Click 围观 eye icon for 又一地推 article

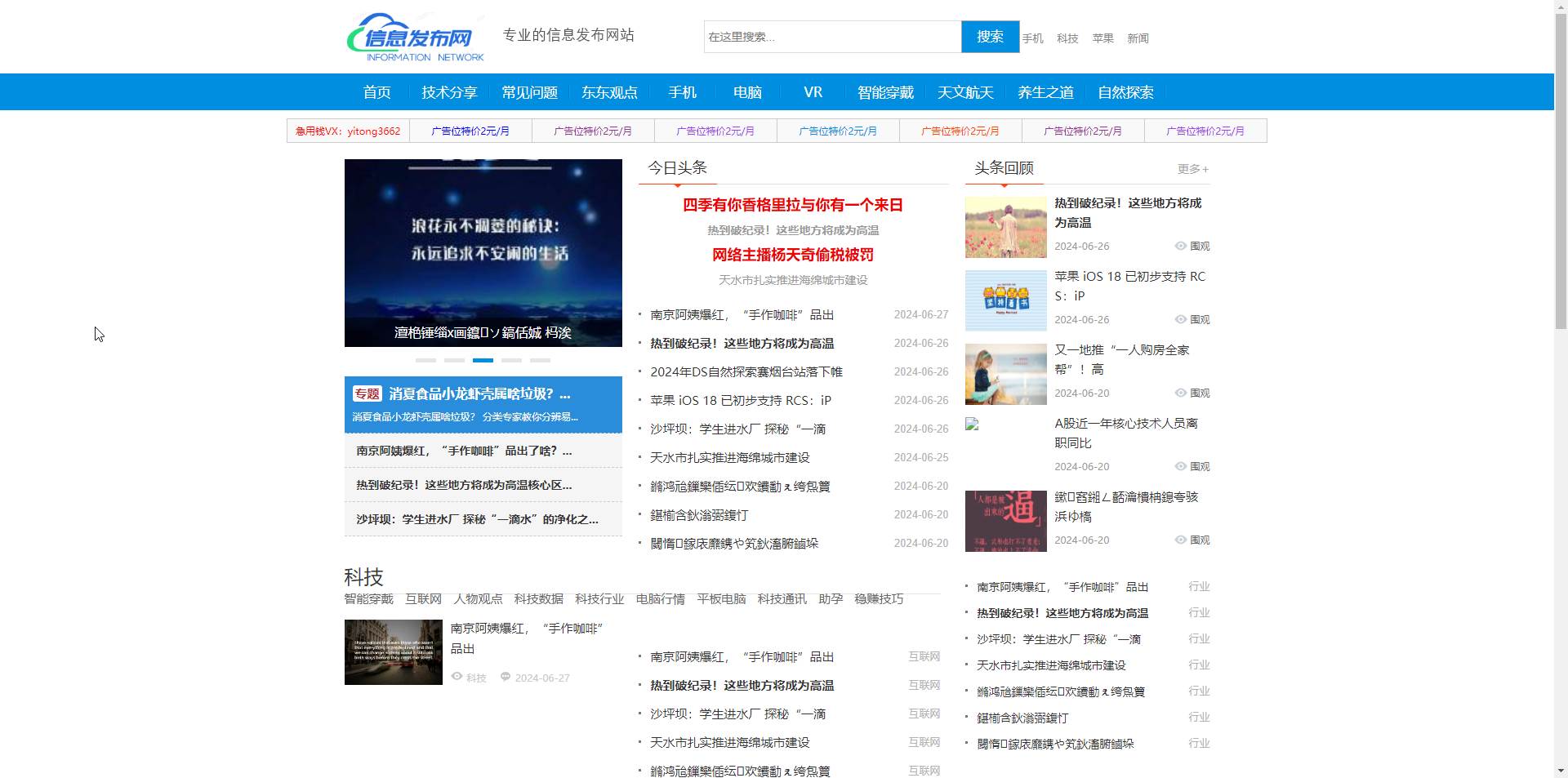coord(1180,393)
